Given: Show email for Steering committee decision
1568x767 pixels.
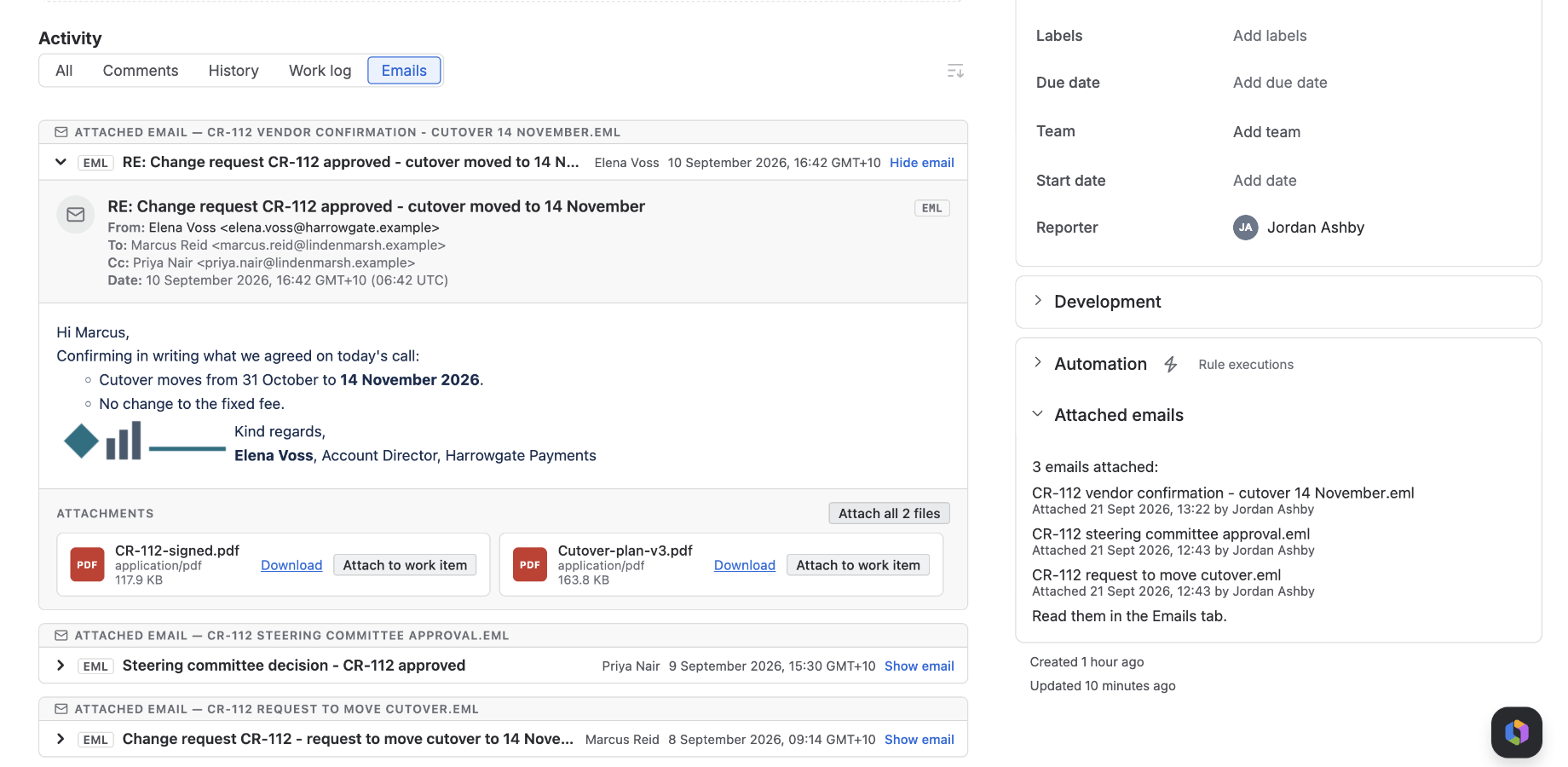Looking at the screenshot, I should [x=919, y=666].
